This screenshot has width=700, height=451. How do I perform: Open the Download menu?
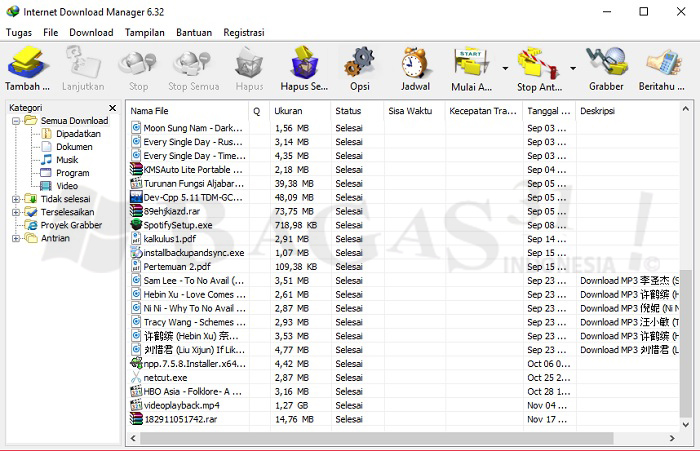91,33
